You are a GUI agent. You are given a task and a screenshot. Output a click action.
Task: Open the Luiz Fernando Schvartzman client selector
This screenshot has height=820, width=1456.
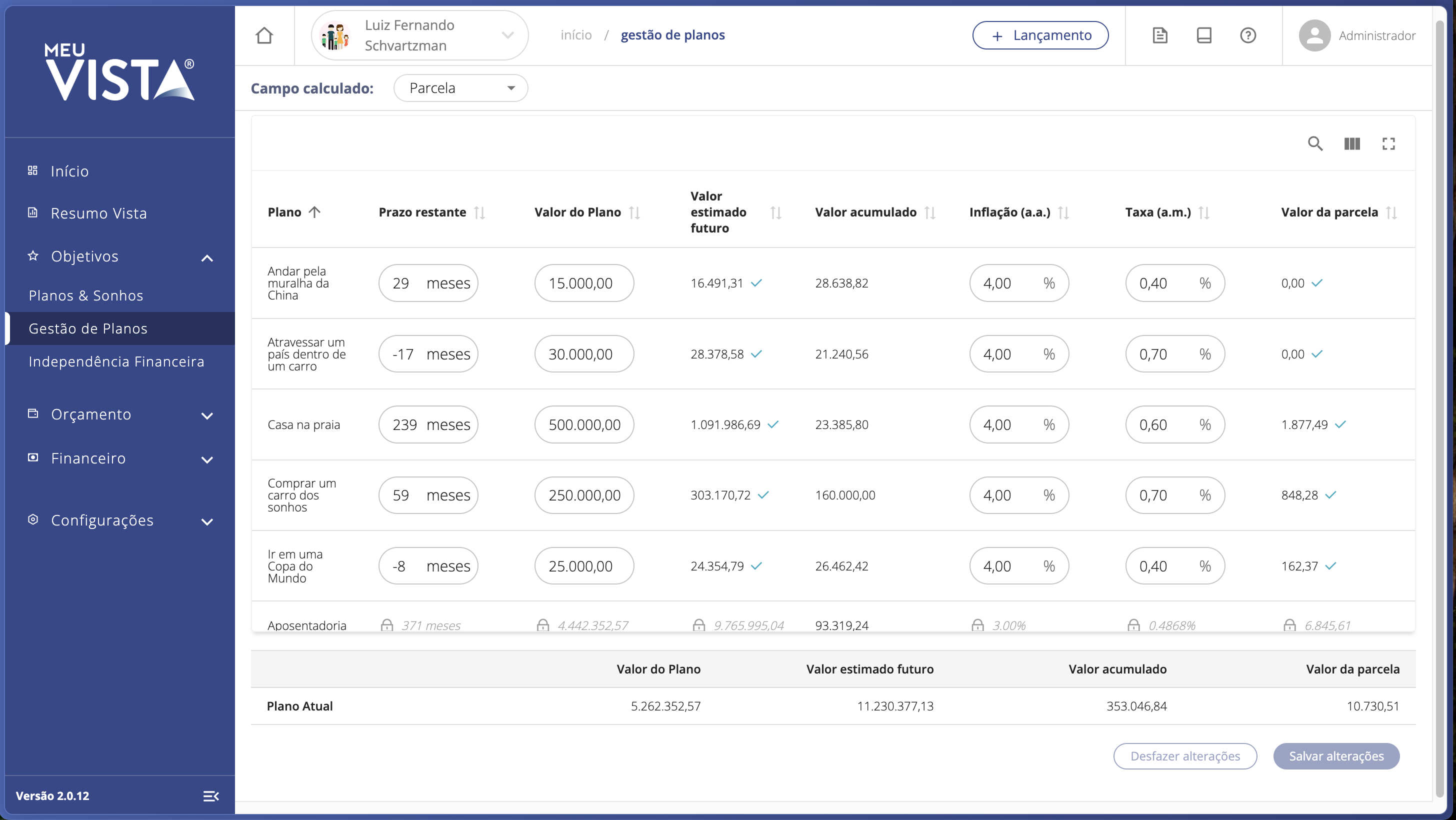tap(419, 35)
